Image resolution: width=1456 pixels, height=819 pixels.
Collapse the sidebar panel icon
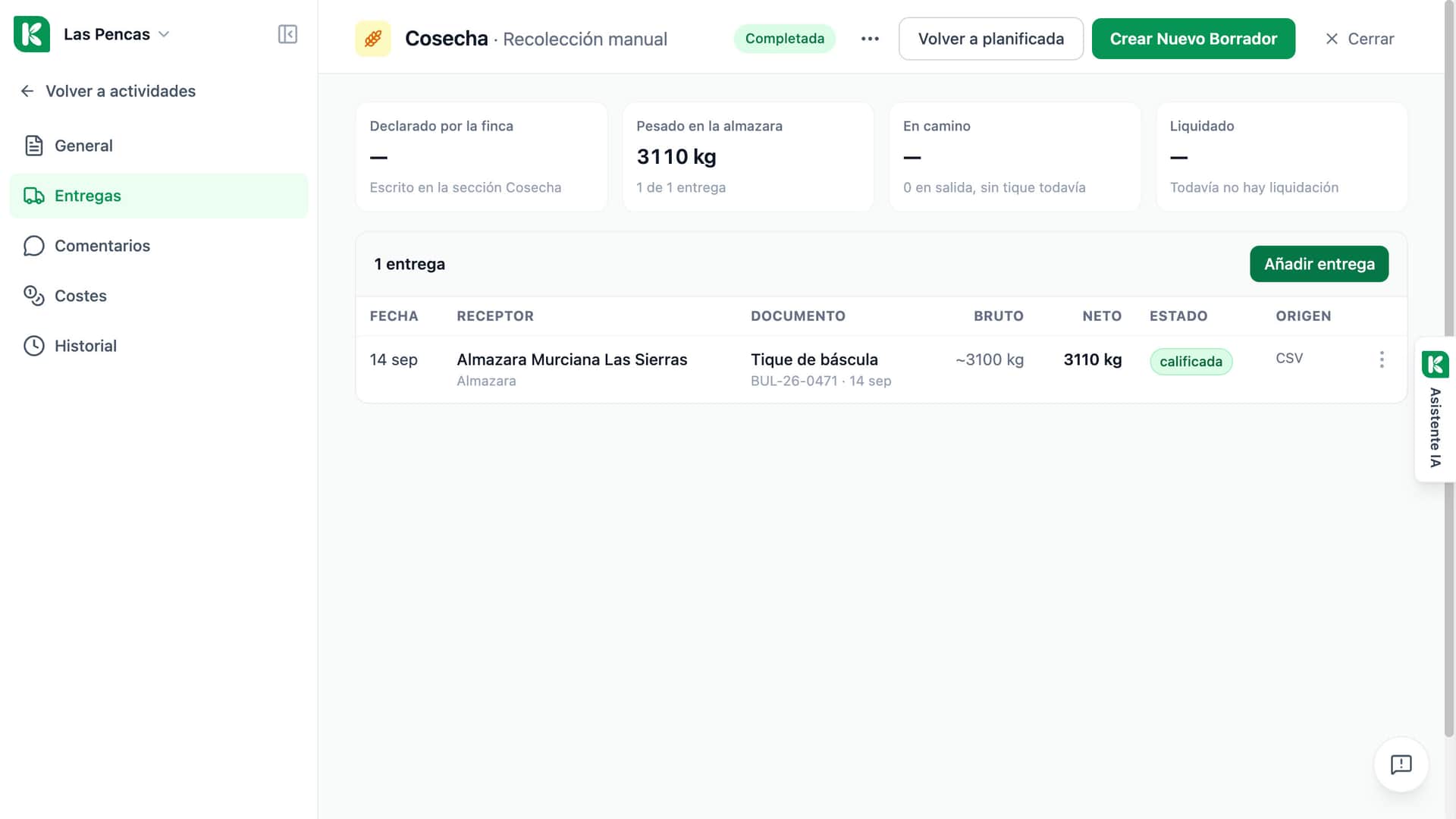(287, 34)
